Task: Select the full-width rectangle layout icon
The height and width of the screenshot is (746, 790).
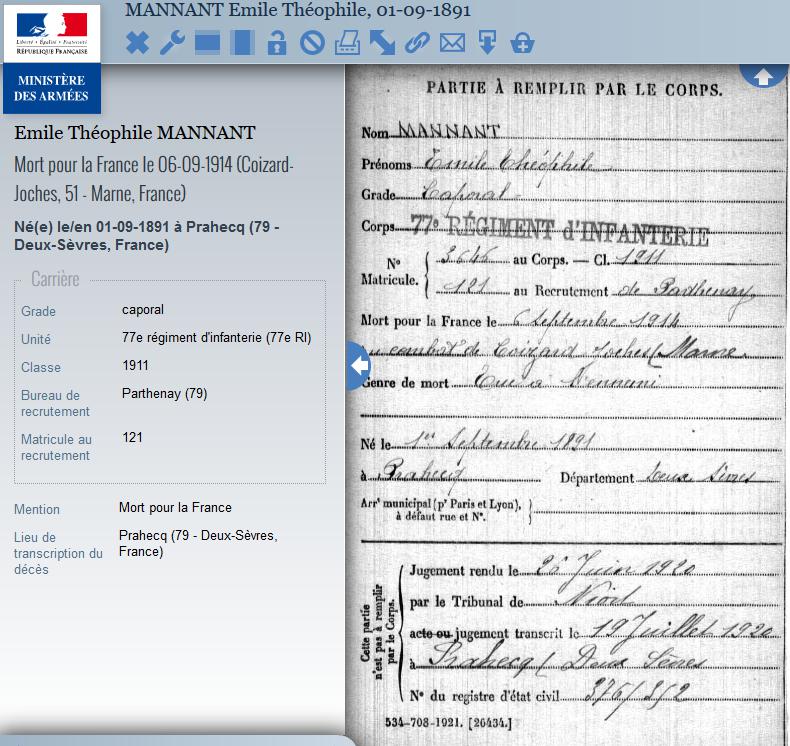Action: 207,42
